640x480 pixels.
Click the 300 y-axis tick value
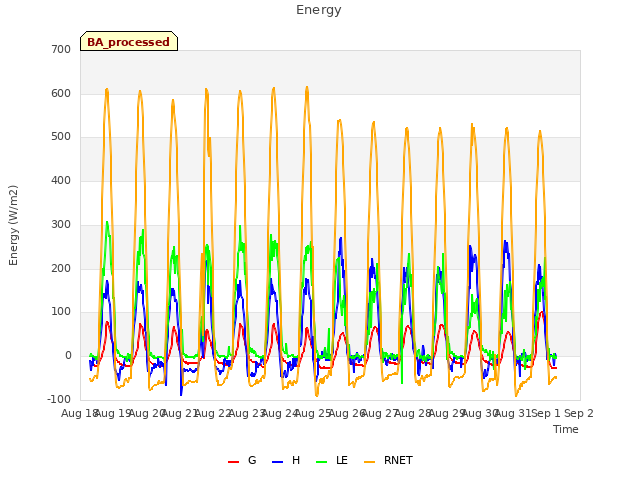(x=61, y=224)
